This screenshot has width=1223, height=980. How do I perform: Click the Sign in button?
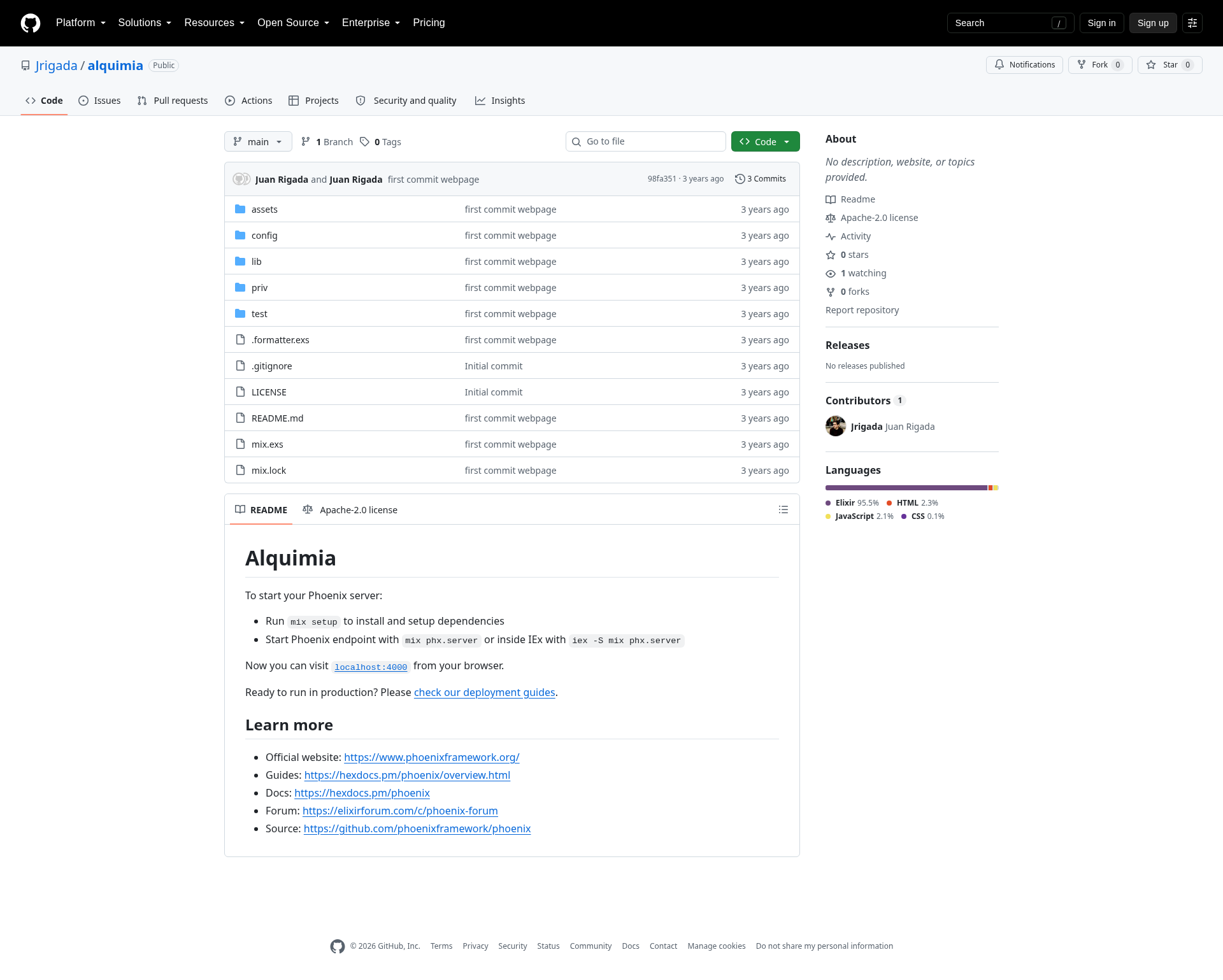[x=1102, y=23]
